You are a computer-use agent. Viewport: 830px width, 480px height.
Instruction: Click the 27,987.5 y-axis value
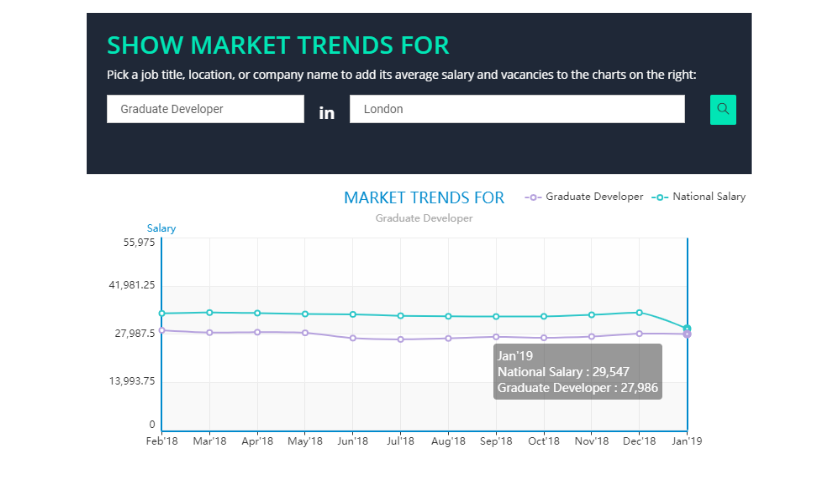point(135,333)
